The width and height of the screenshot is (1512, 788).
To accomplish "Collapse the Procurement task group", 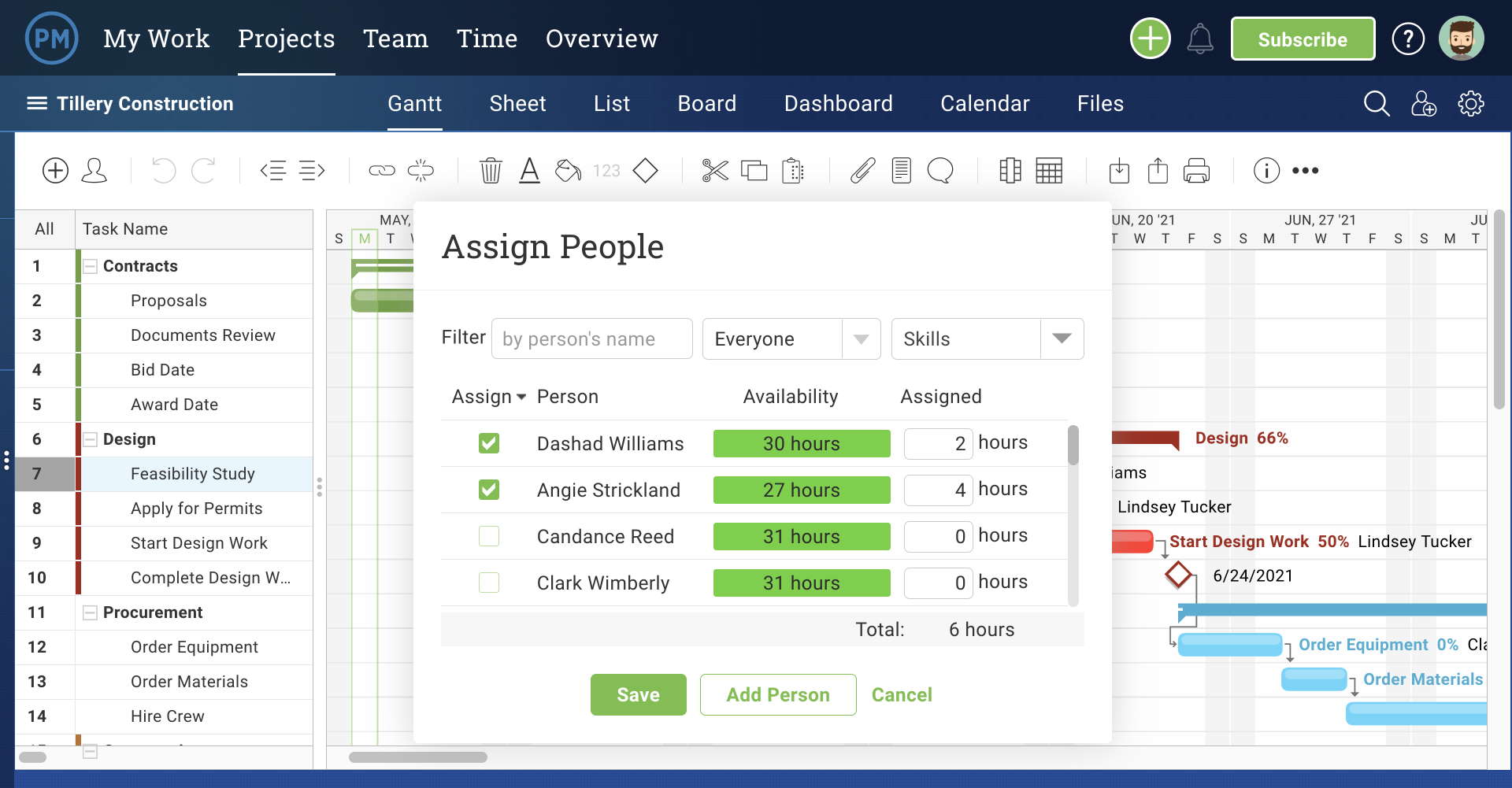I will (91, 612).
